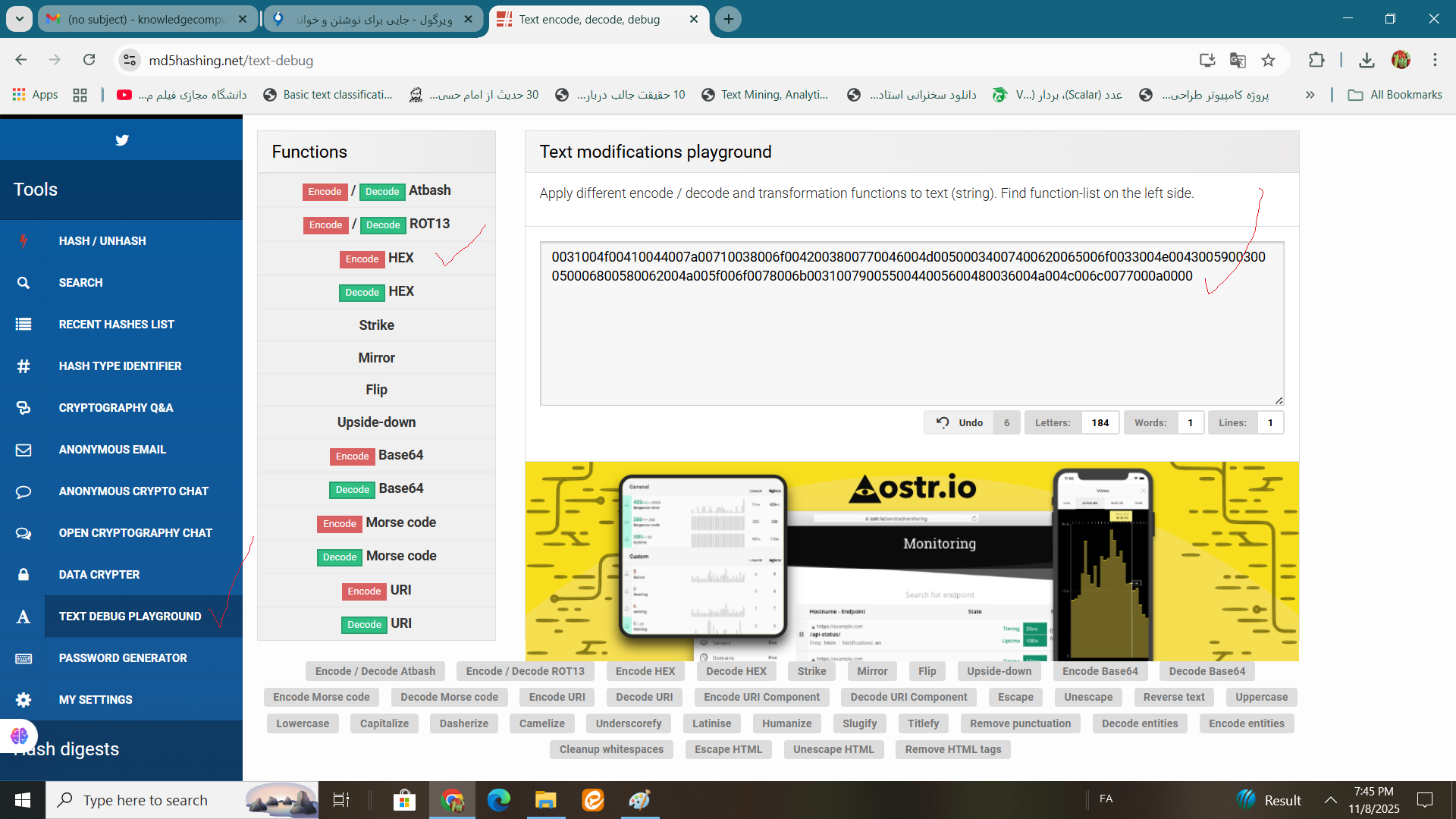
Task: Click the Password Generator keyboard icon
Action: (24, 658)
